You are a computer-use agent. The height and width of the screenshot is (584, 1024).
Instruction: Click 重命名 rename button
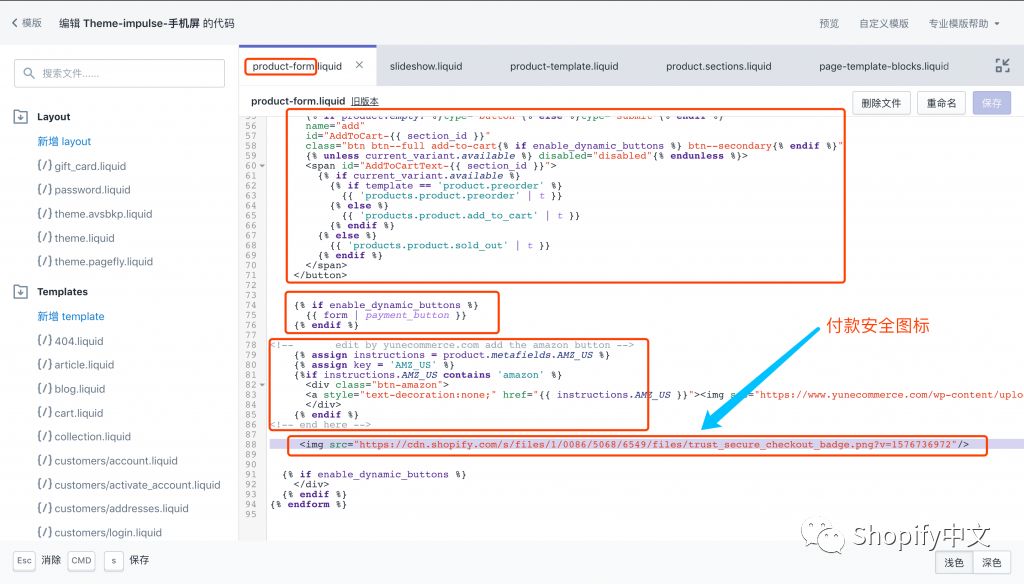tap(941, 103)
